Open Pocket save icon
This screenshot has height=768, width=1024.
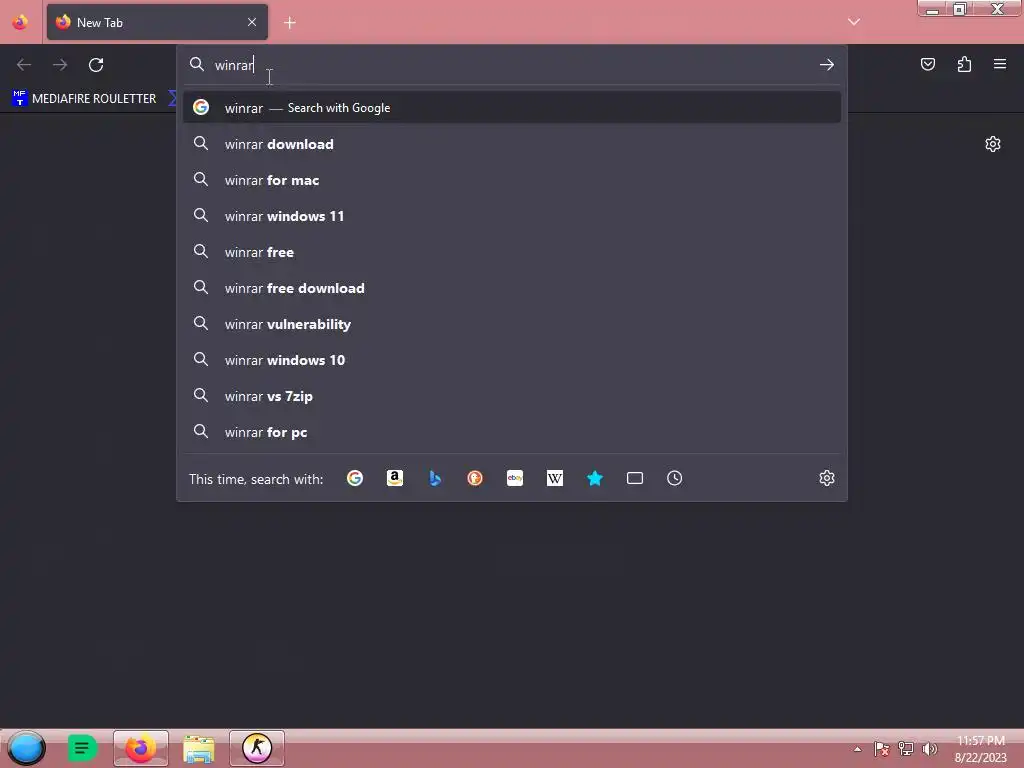928,64
